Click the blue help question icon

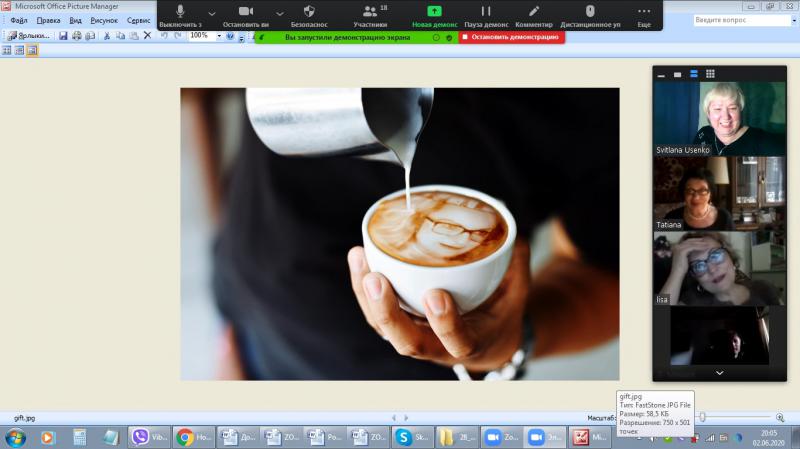tap(230, 36)
